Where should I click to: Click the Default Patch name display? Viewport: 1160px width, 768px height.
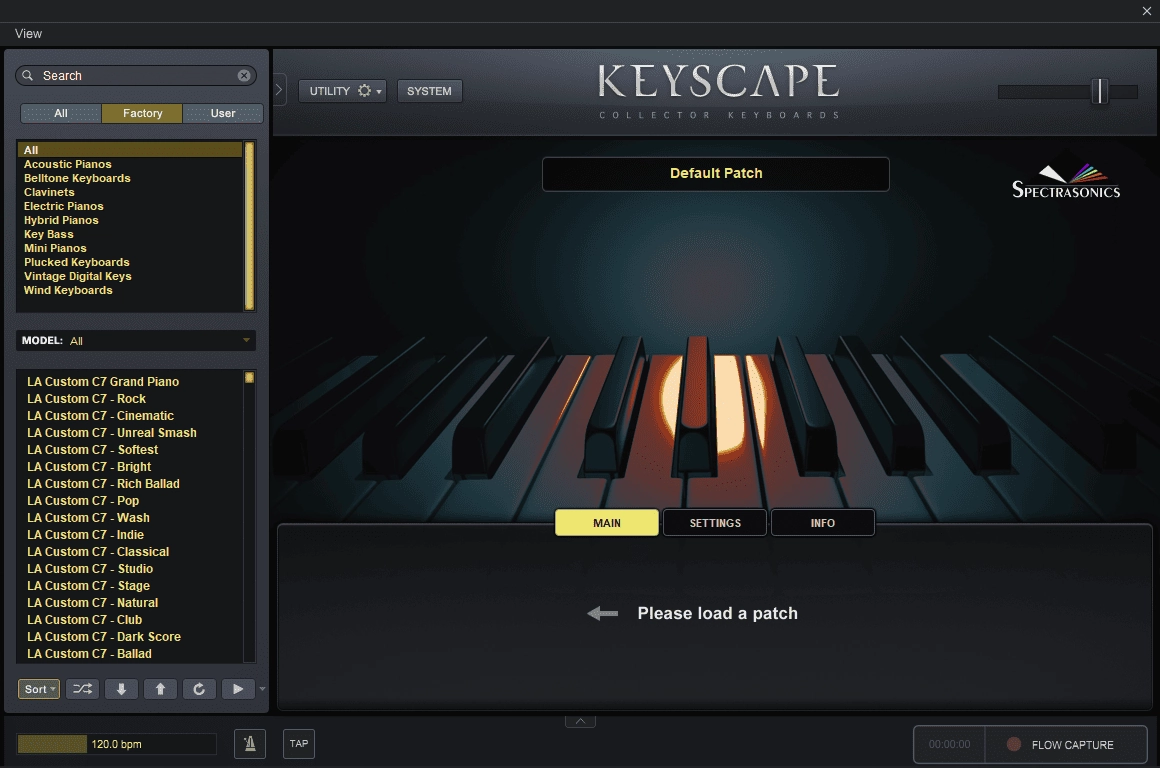point(715,174)
